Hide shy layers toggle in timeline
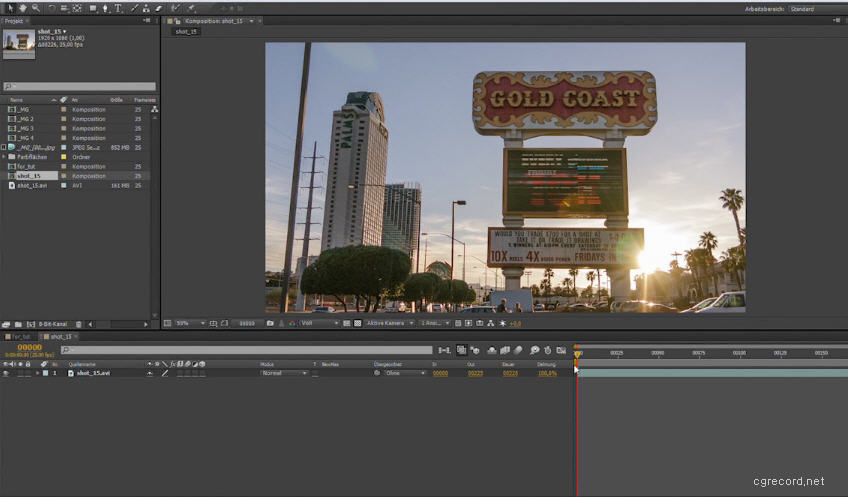This screenshot has width=848, height=497. coord(492,350)
